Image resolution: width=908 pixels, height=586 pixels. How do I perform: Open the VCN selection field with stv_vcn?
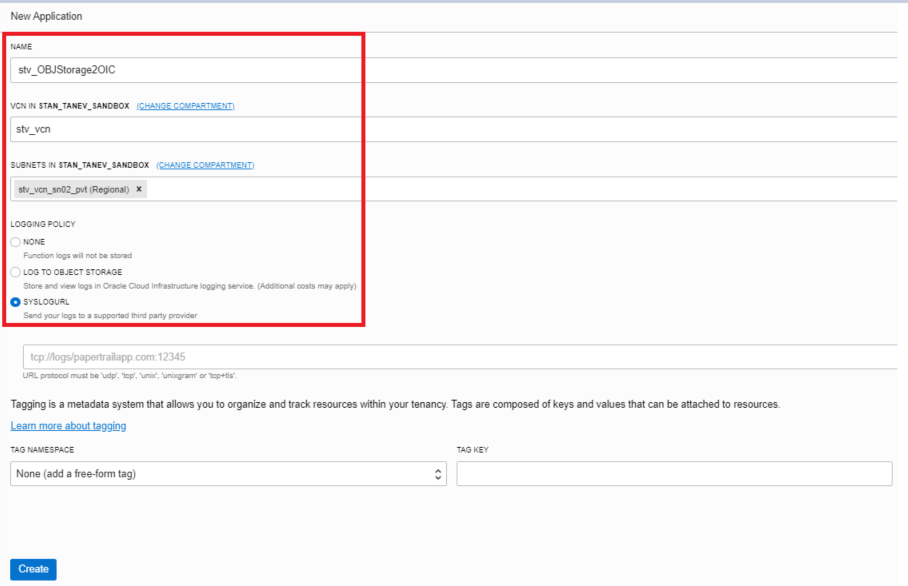450,129
